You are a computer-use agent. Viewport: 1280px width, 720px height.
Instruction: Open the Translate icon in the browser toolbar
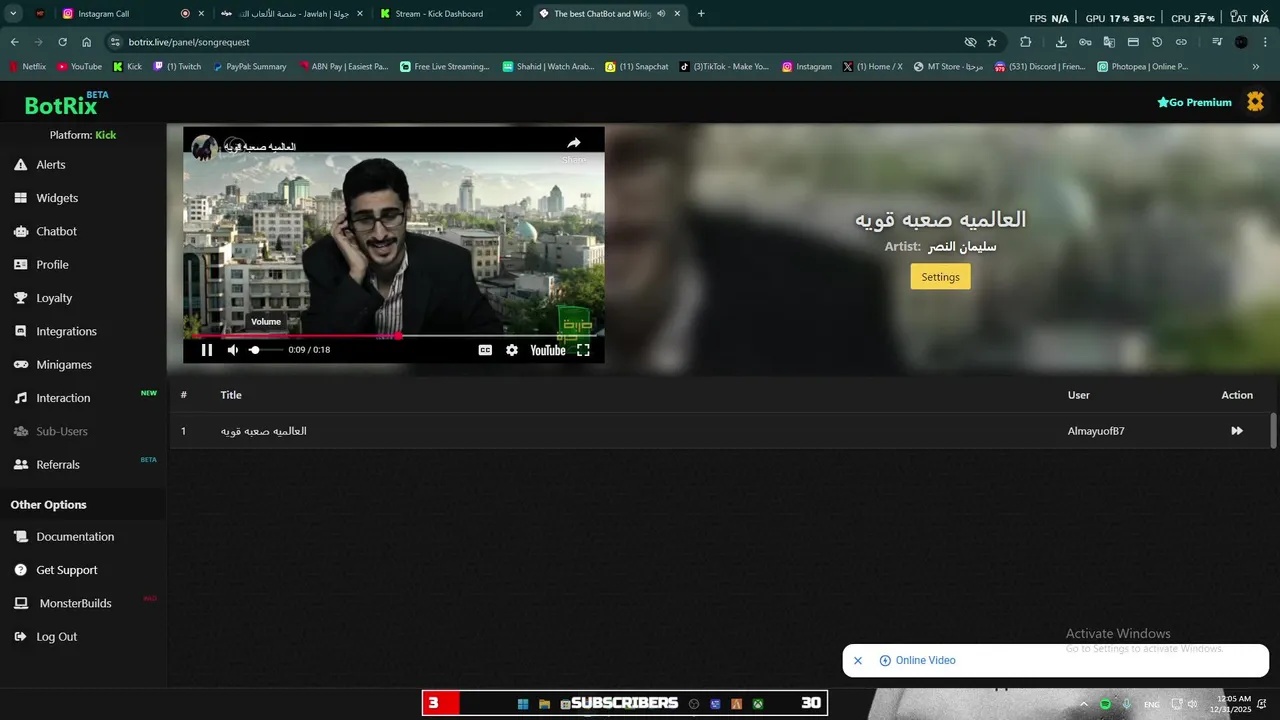click(1109, 42)
